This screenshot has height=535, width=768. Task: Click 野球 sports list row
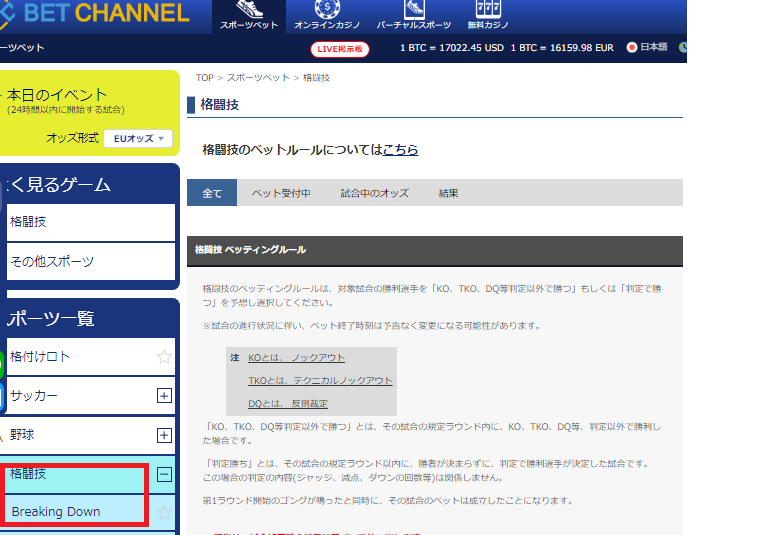91,435
